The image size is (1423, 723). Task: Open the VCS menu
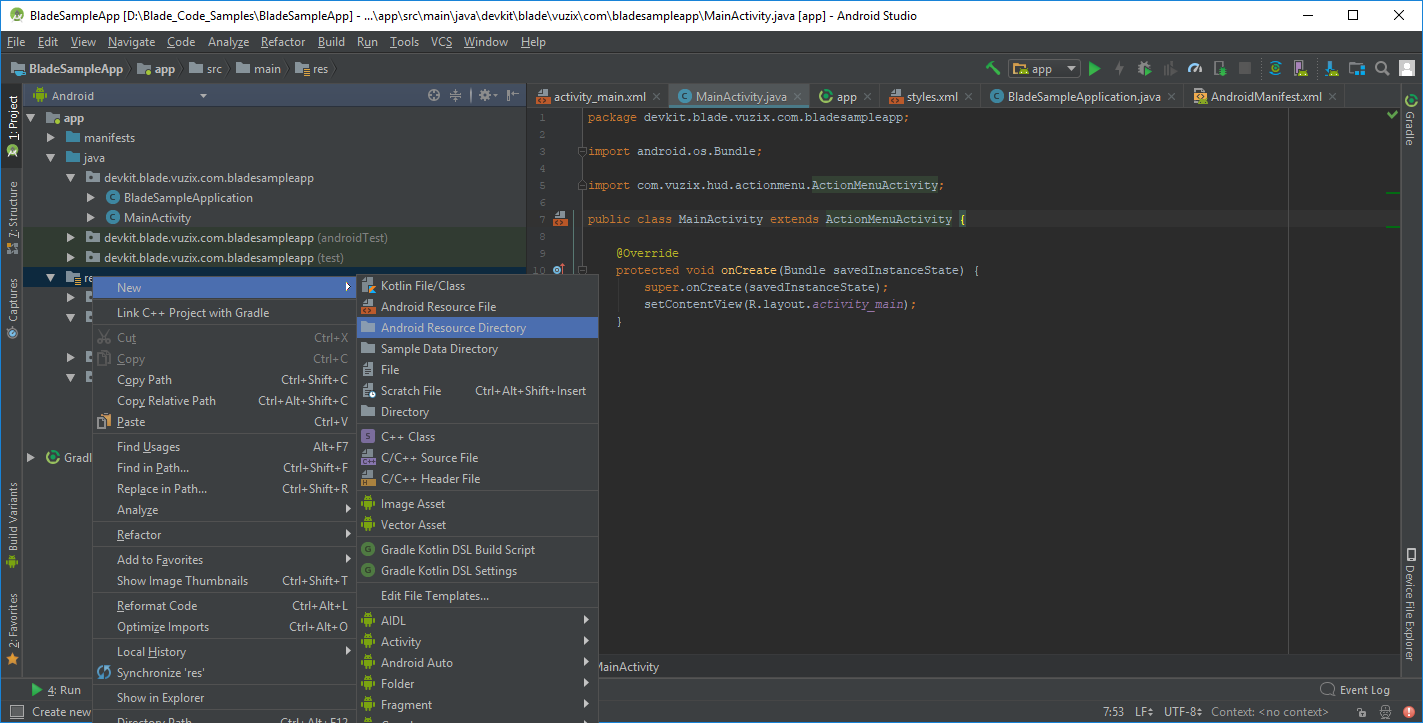(x=442, y=42)
